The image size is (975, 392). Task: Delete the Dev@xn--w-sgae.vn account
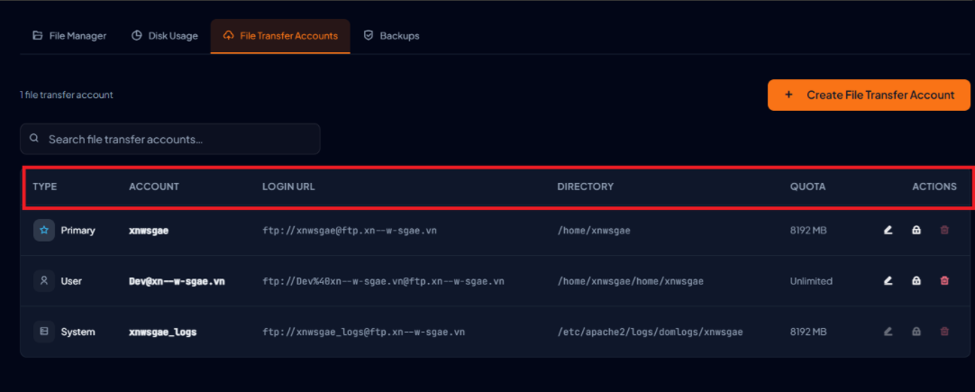tap(945, 281)
